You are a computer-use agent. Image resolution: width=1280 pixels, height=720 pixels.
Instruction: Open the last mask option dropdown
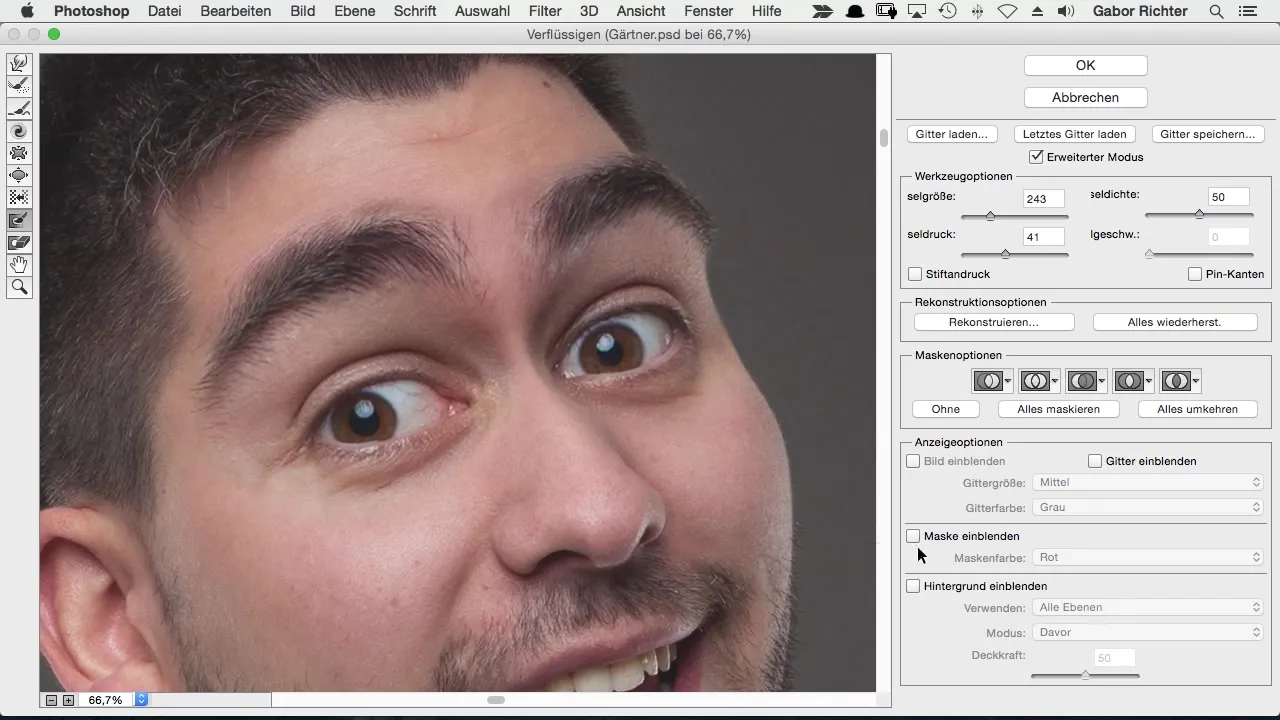(1180, 381)
